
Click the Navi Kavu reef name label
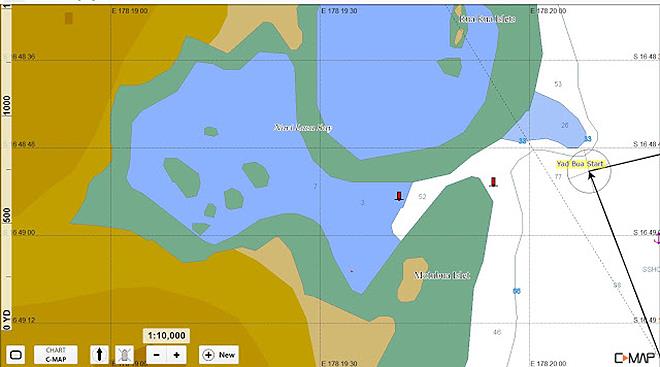(x=303, y=128)
